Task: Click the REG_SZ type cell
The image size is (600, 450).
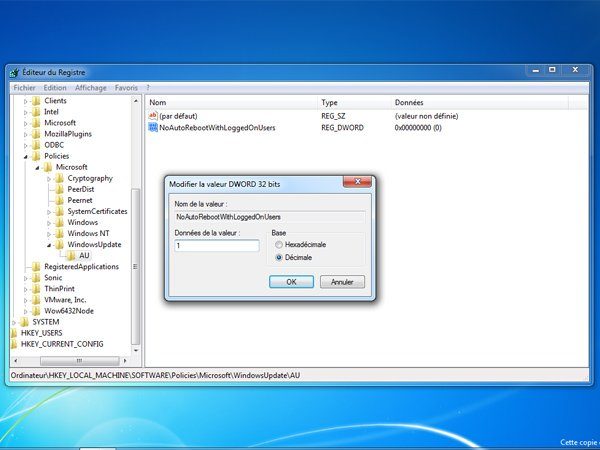Action: coord(333,116)
